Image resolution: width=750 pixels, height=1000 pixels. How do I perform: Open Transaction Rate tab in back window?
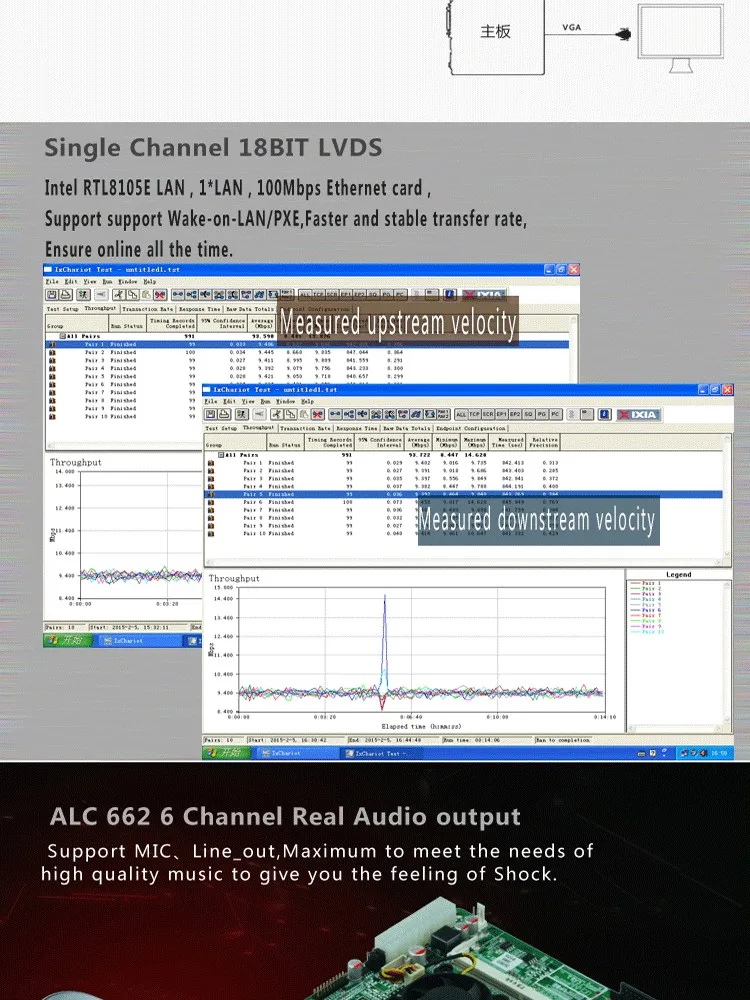click(148, 309)
